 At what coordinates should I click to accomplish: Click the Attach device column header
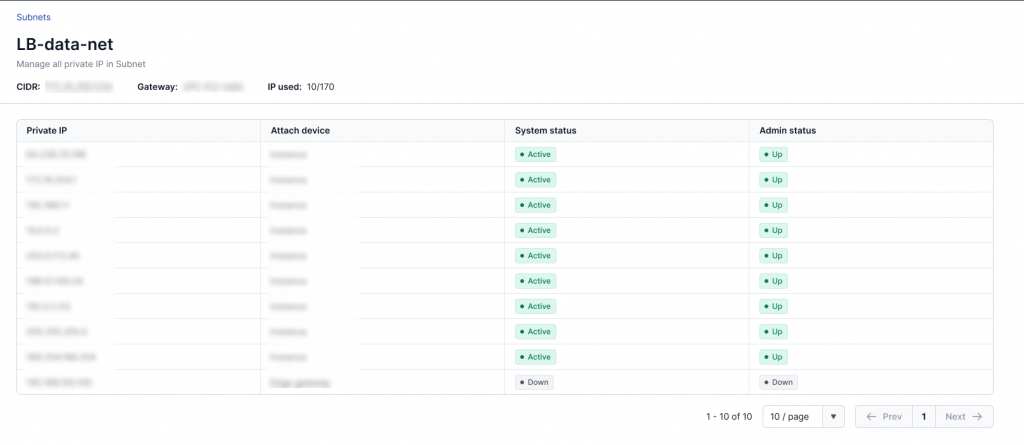pyautogui.click(x=300, y=131)
